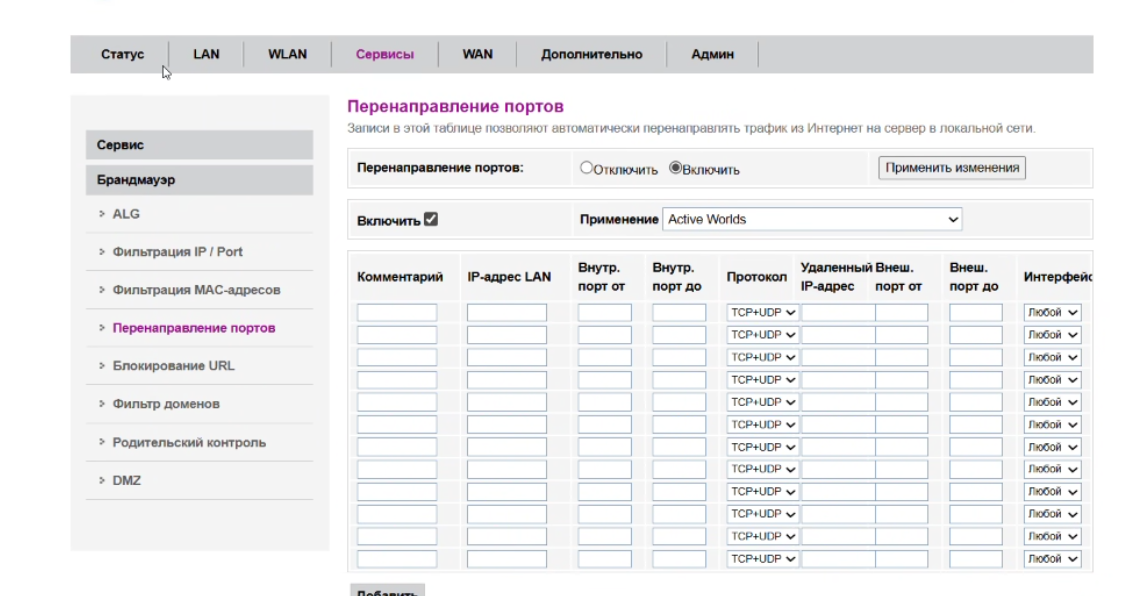Open the Статус tab
The image size is (1133, 596).
point(122,55)
